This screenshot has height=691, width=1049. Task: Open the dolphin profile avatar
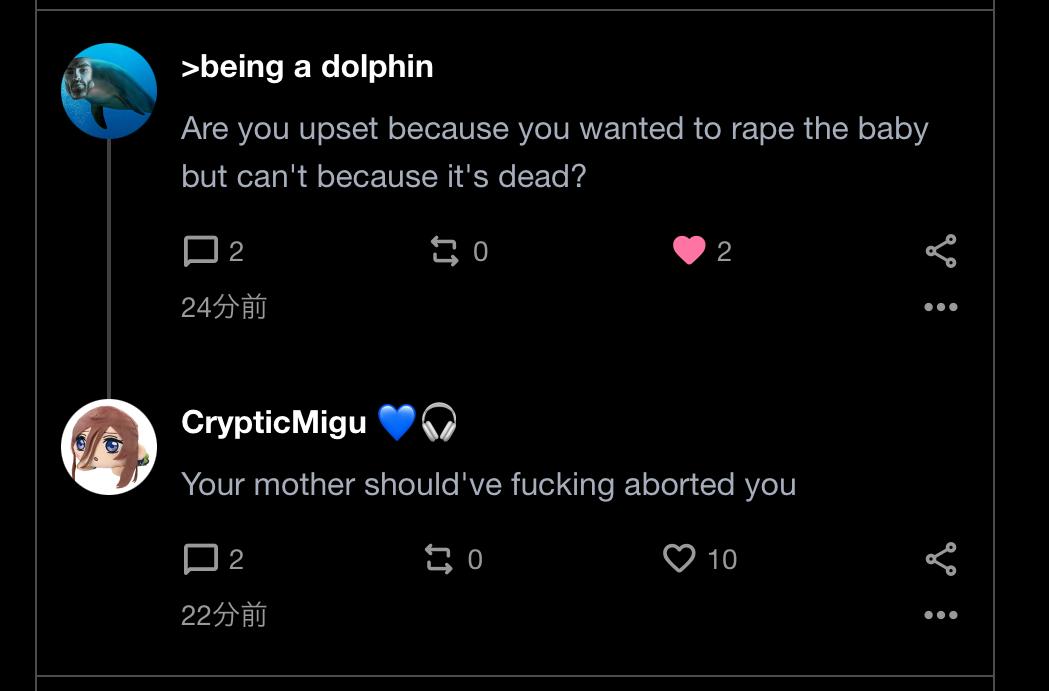(x=109, y=90)
